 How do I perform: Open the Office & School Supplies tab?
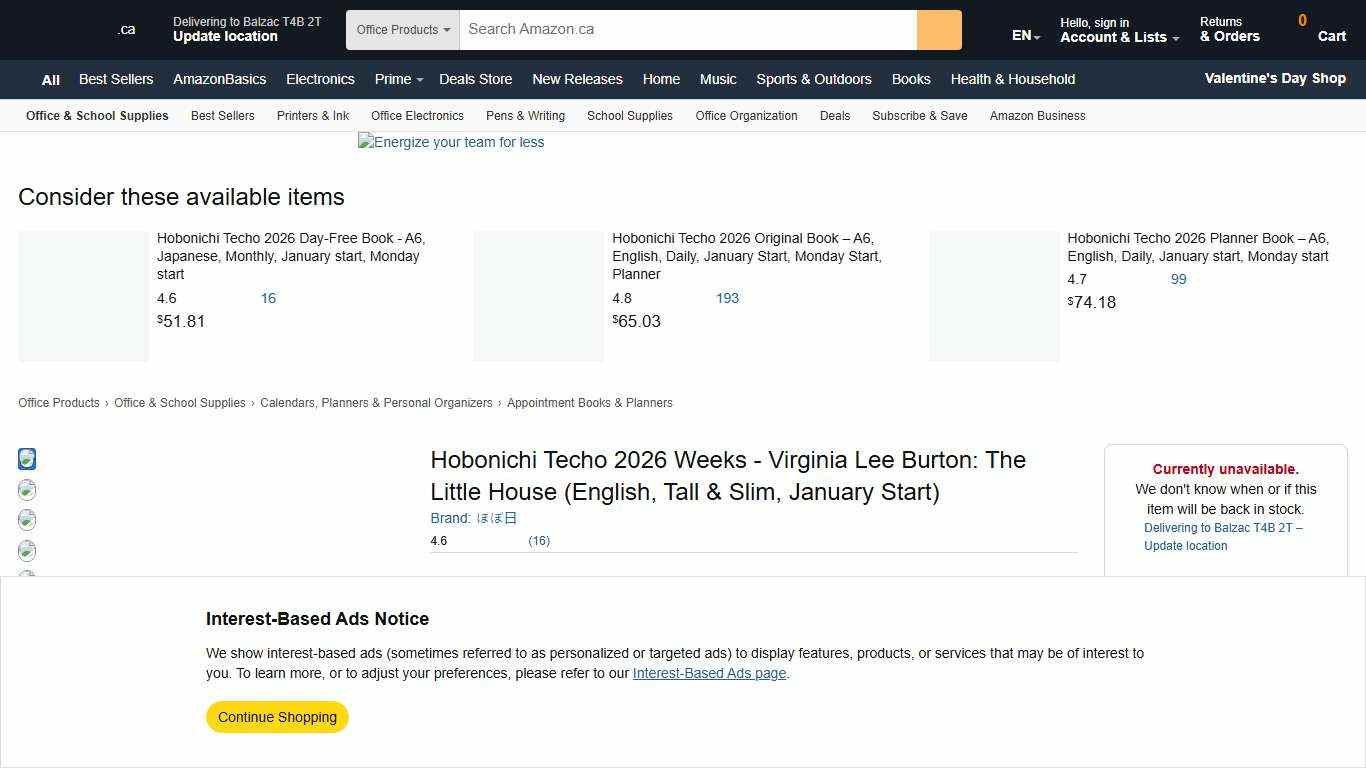pyautogui.click(x=96, y=116)
